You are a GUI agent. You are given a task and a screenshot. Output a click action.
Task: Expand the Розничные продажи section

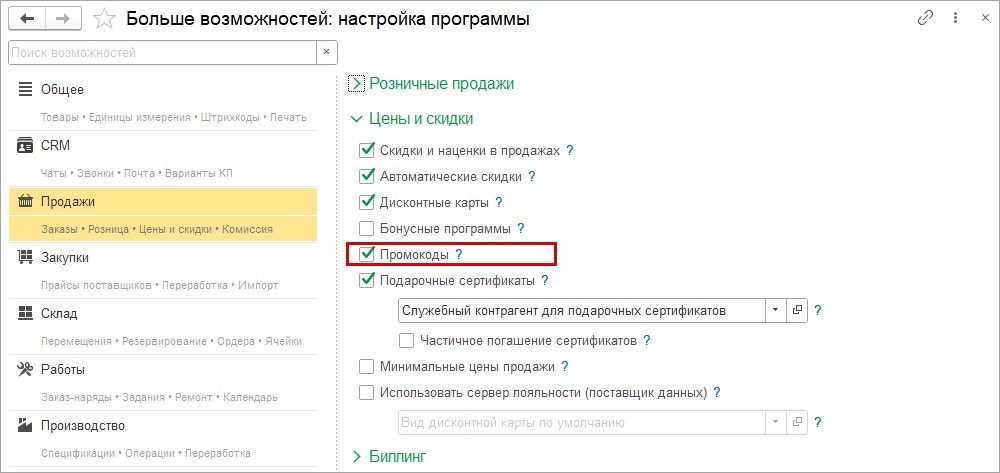tap(356, 84)
